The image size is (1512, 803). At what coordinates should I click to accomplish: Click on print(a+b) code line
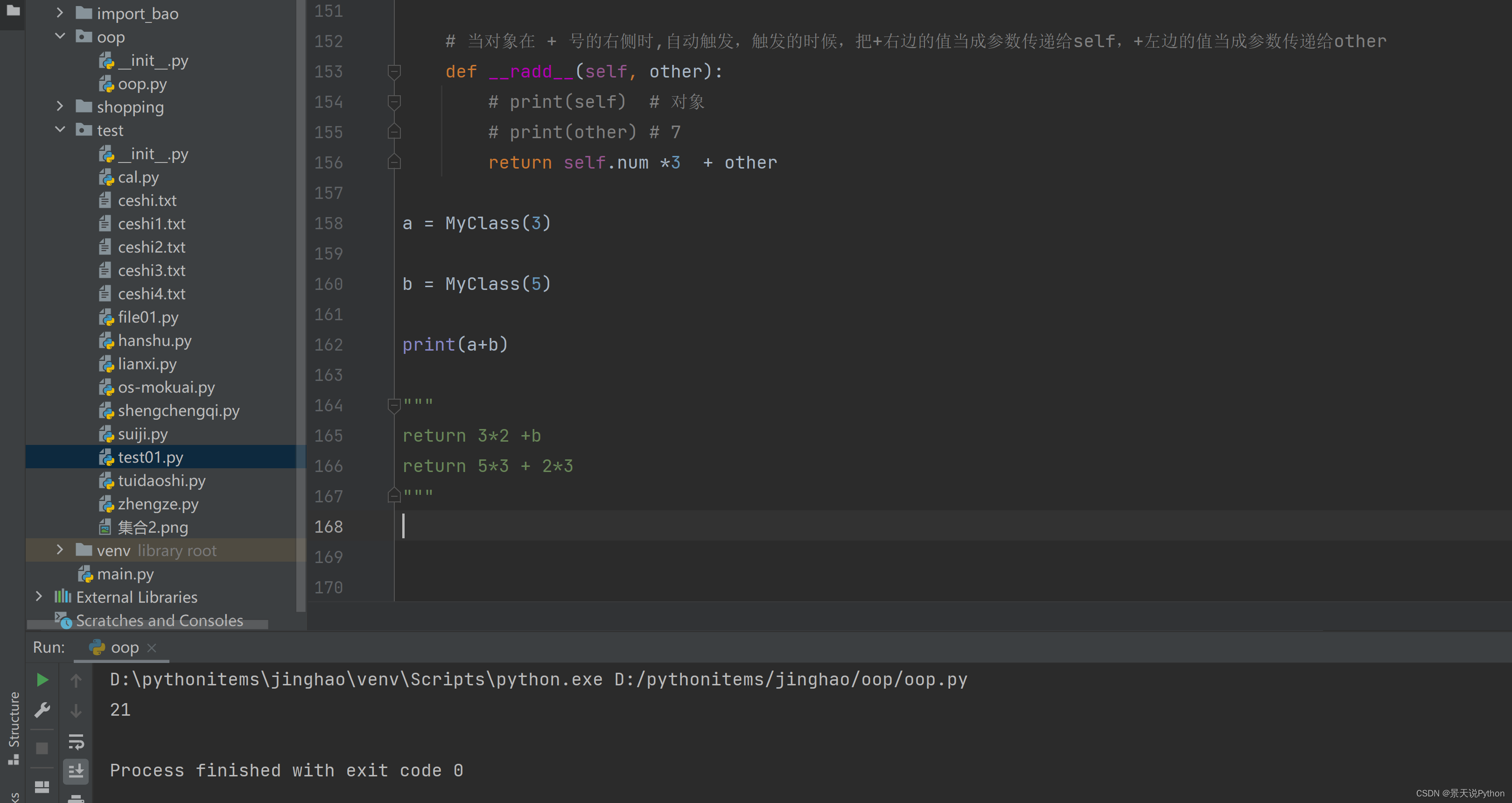pos(455,345)
